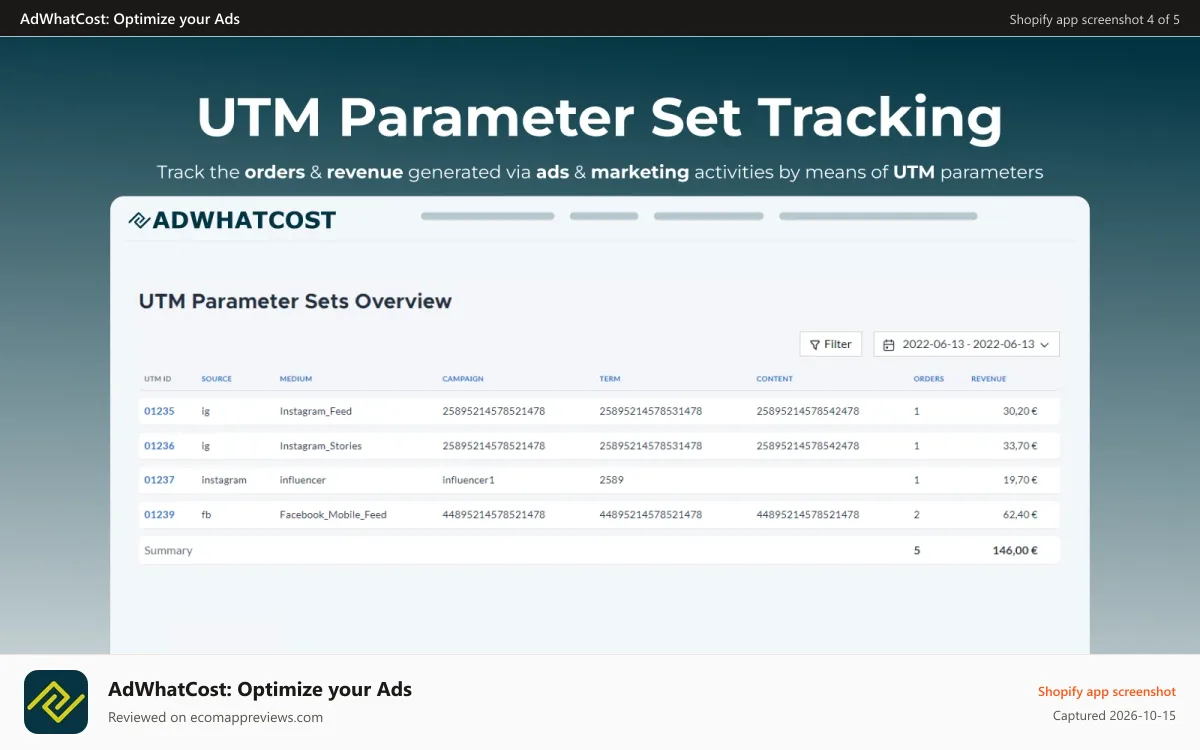
Task: Expand the date range chevron arrow
Action: (x=1045, y=344)
